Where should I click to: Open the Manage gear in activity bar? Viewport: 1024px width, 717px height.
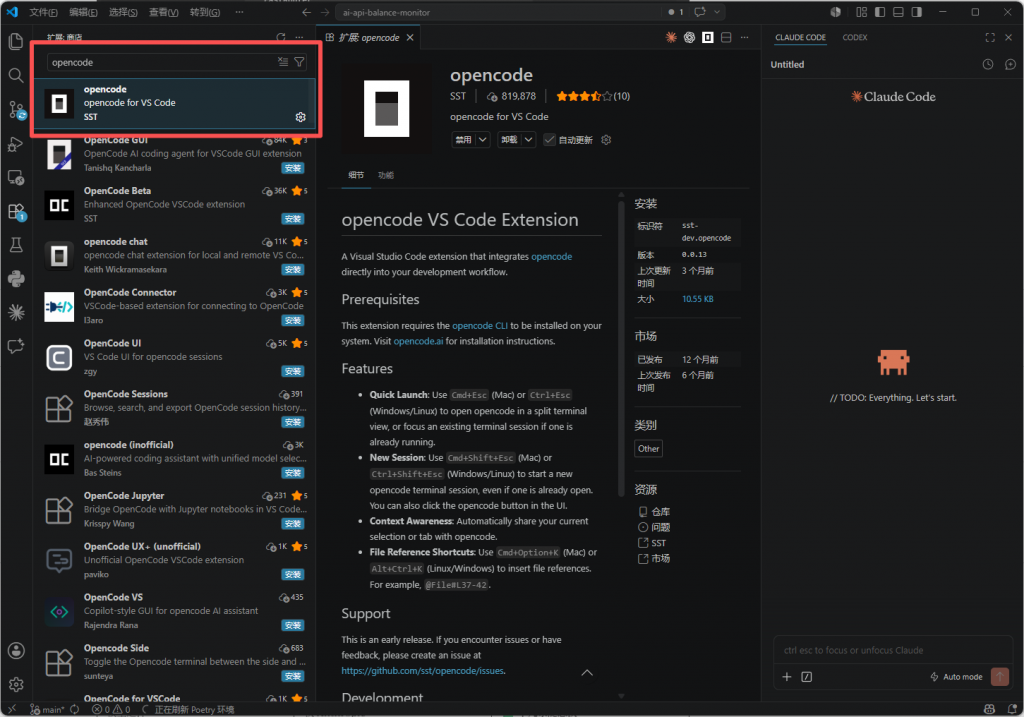(x=16, y=684)
